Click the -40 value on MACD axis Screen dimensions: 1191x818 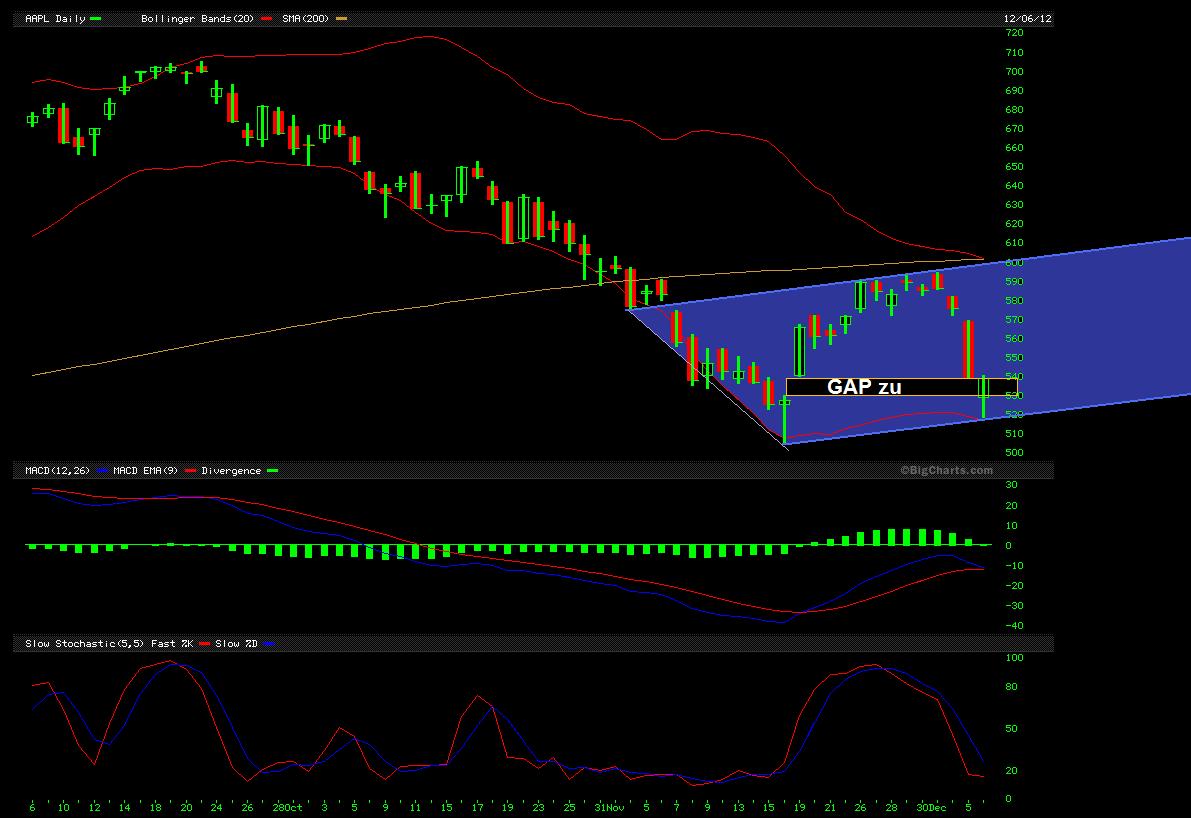pyautogui.click(x=1014, y=626)
